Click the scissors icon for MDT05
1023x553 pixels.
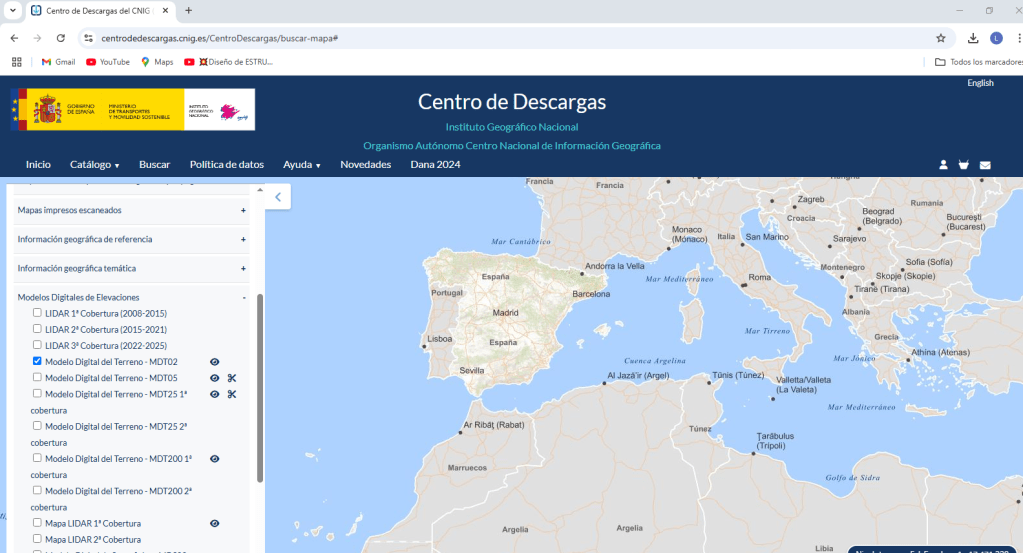click(231, 378)
